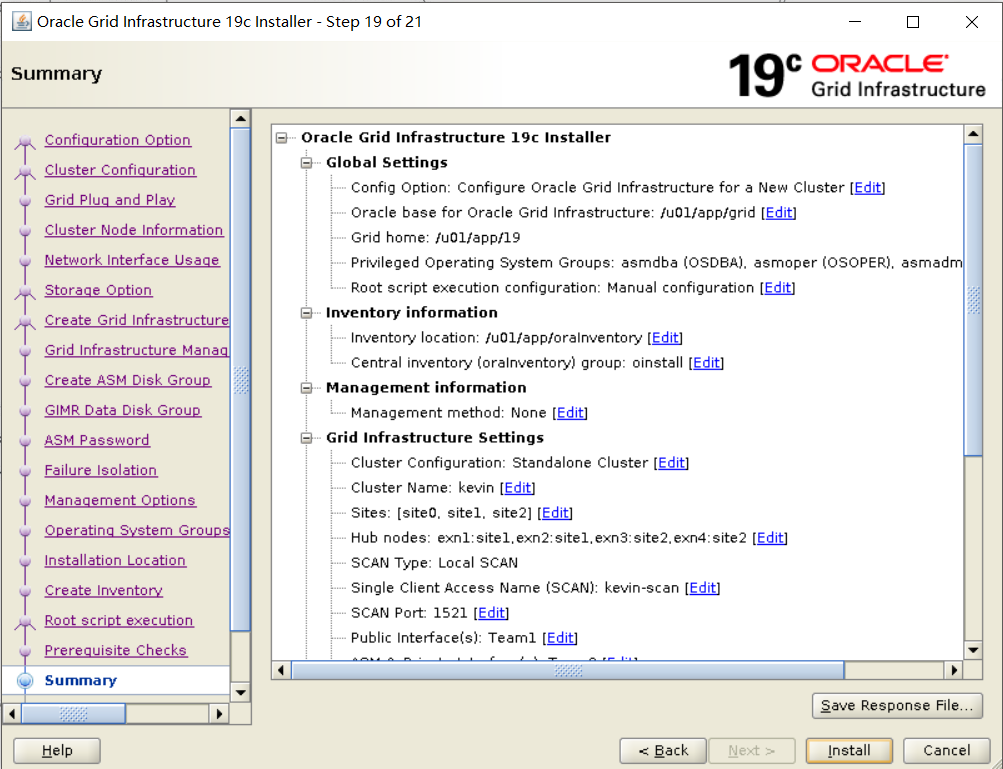
Task: Edit the Single Client Access Name
Action: [x=702, y=587]
